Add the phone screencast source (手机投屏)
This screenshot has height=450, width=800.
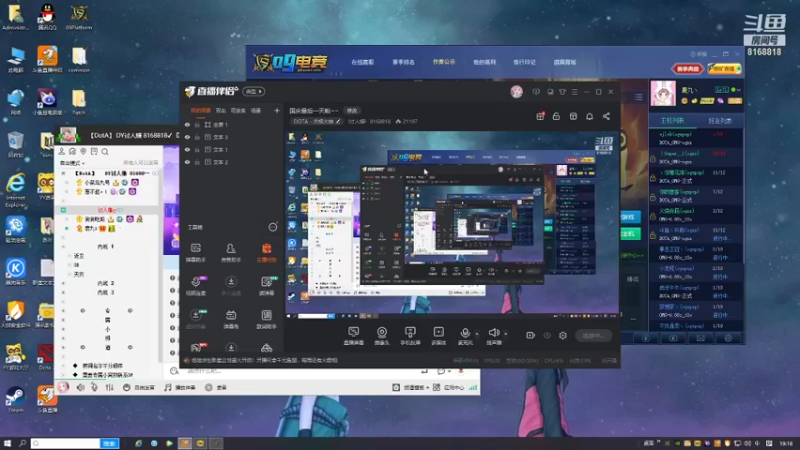pyautogui.click(x=410, y=336)
